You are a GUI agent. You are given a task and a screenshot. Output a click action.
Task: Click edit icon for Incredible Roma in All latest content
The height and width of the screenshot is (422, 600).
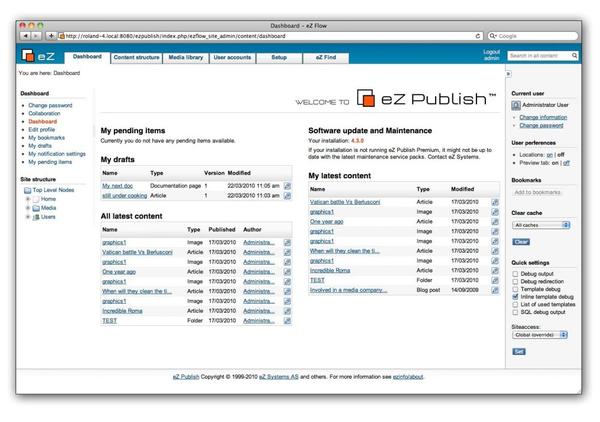coord(287,311)
